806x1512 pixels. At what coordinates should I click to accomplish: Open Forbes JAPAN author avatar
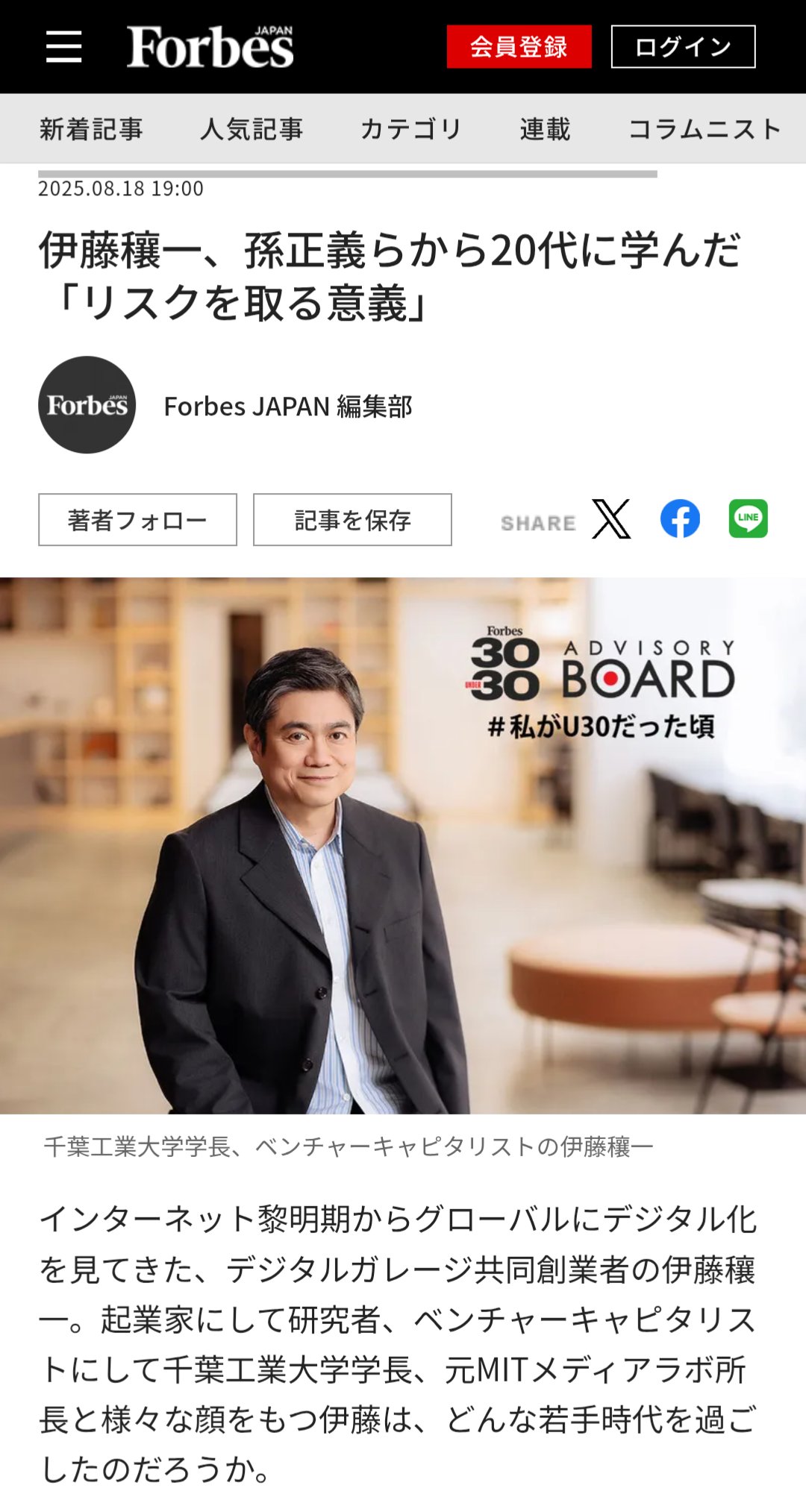87,405
